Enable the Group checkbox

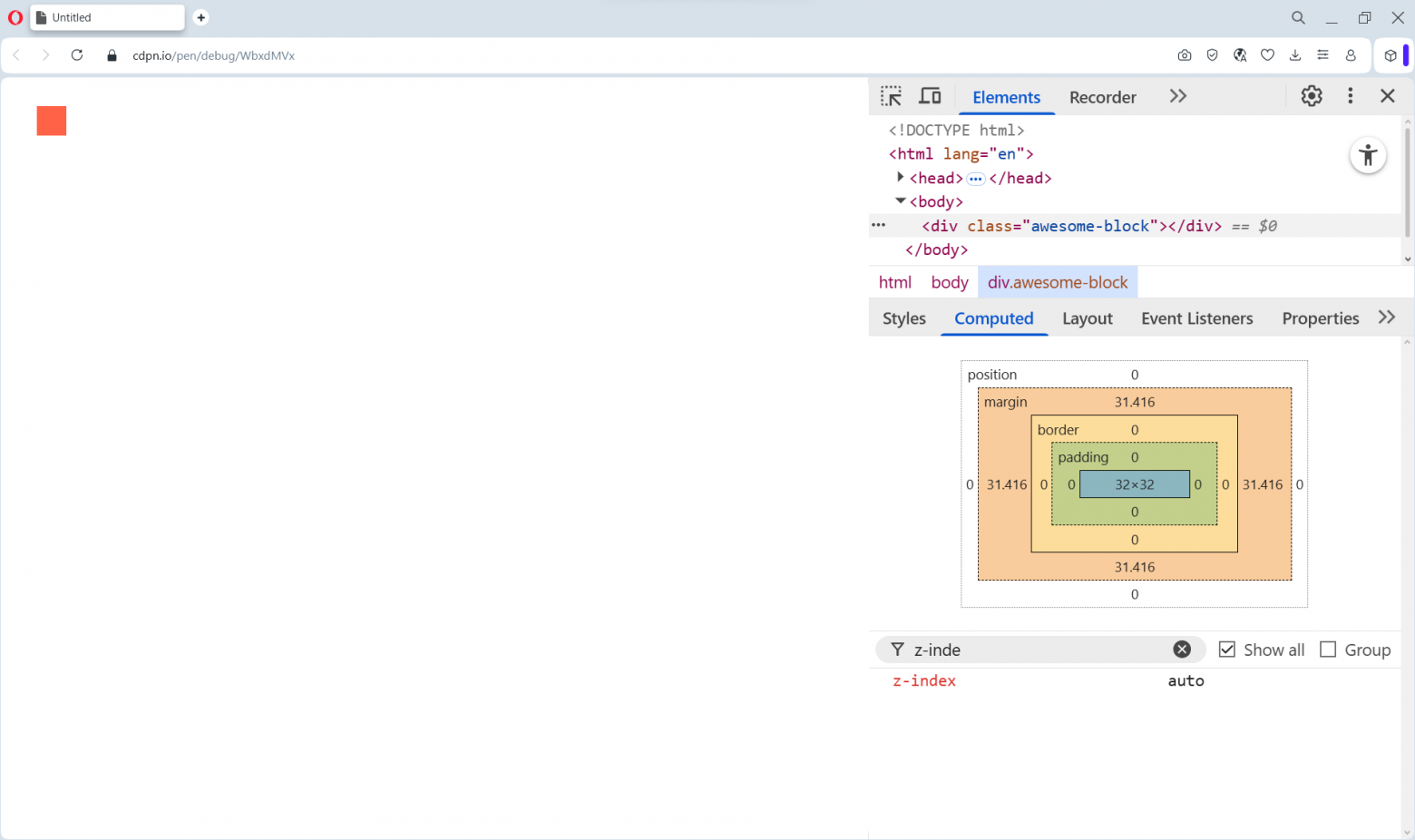(1328, 650)
